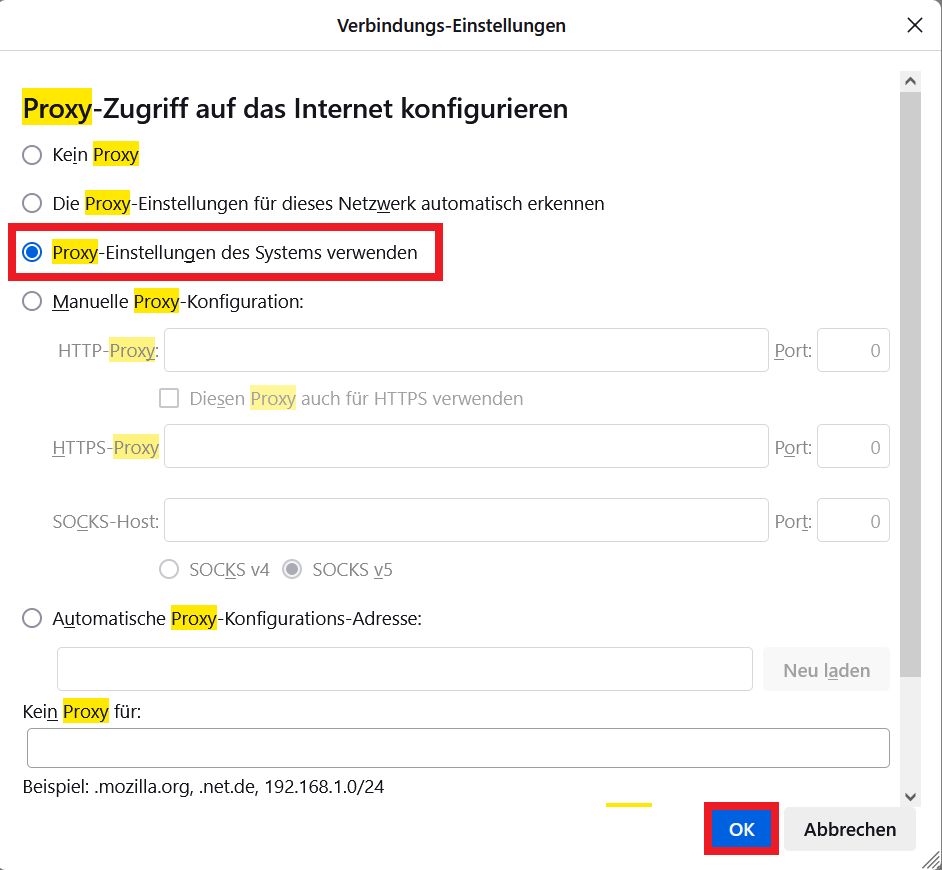
Task: Select the Kein Proxy radio option
Action: [x=32, y=155]
